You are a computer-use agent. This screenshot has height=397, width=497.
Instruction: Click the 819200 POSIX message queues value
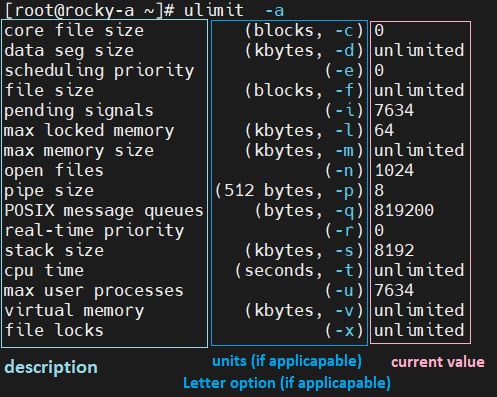(404, 211)
